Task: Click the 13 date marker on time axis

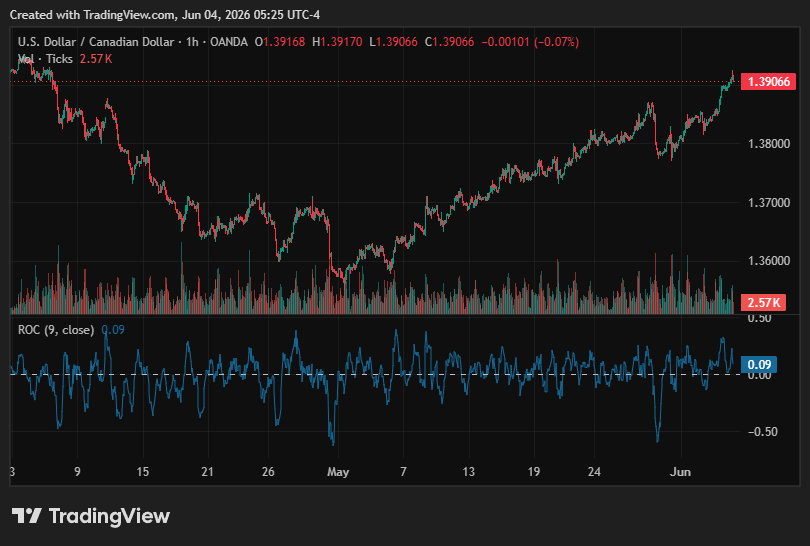Action: pos(468,472)
